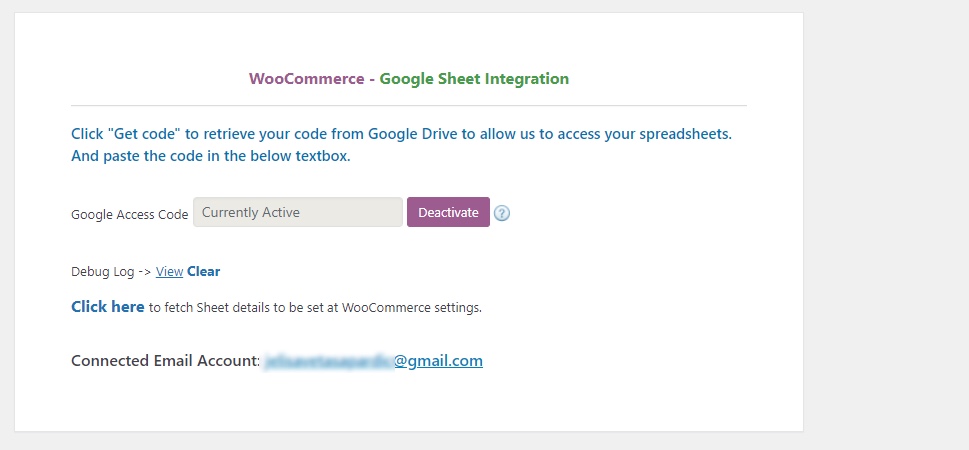The height and width of the screenshot is (450, 969).
Task: Select the WooCommerce title word
Action: coord(307,79)
